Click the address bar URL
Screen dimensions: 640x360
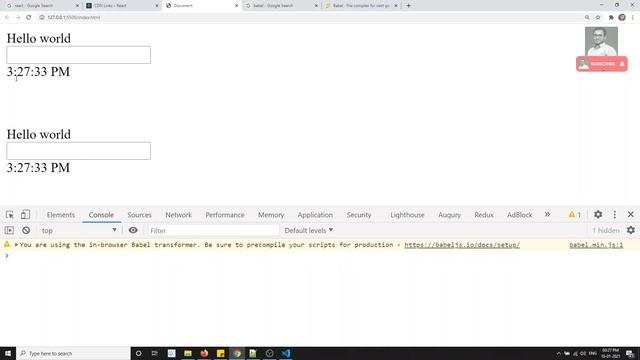73,18
